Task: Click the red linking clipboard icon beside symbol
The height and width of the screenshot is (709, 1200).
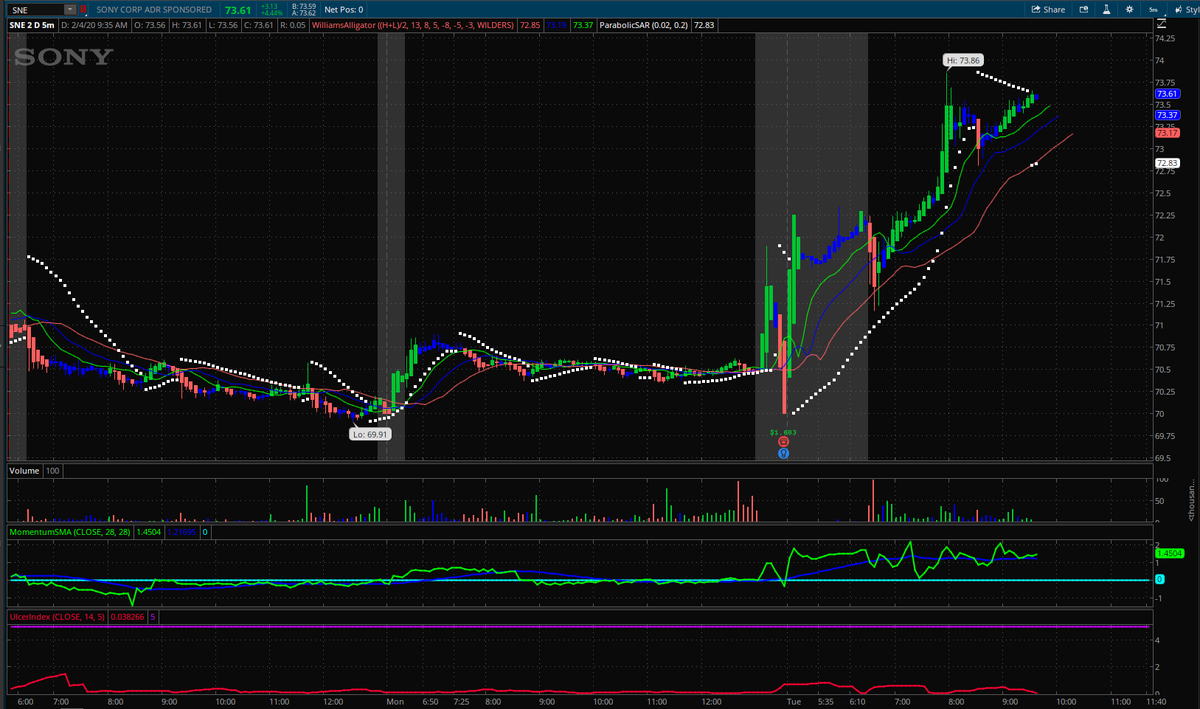Action: pyautogui.click(x=83, y=9)
